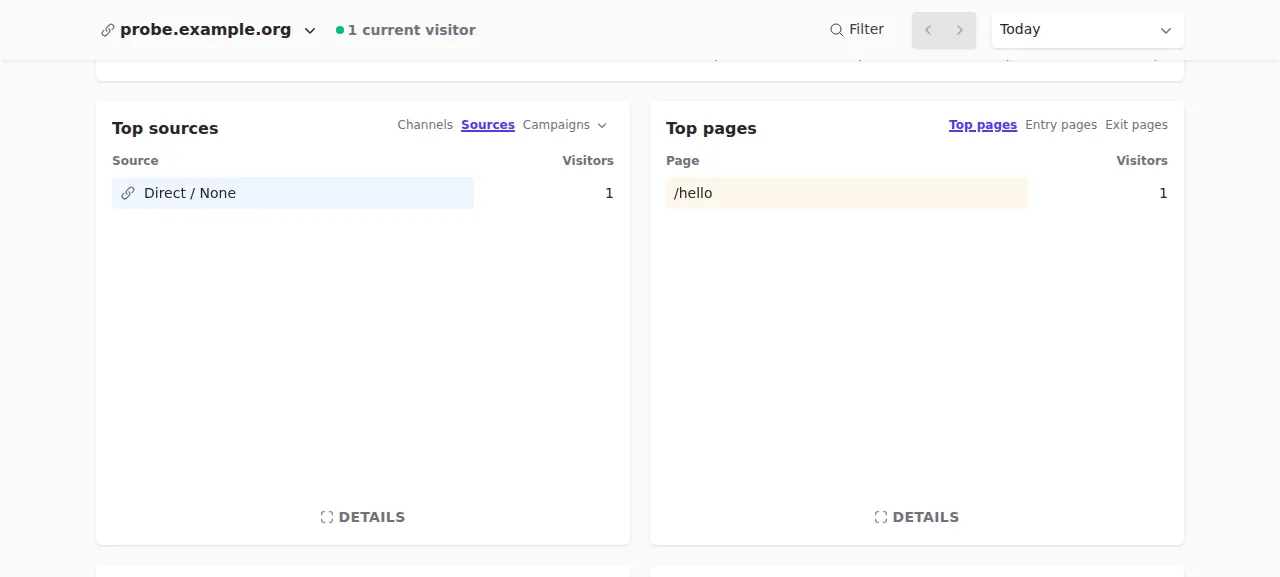Open DETAILS under Top pages
Screen dimensions: 1280x577
click(x=917, y=517)
